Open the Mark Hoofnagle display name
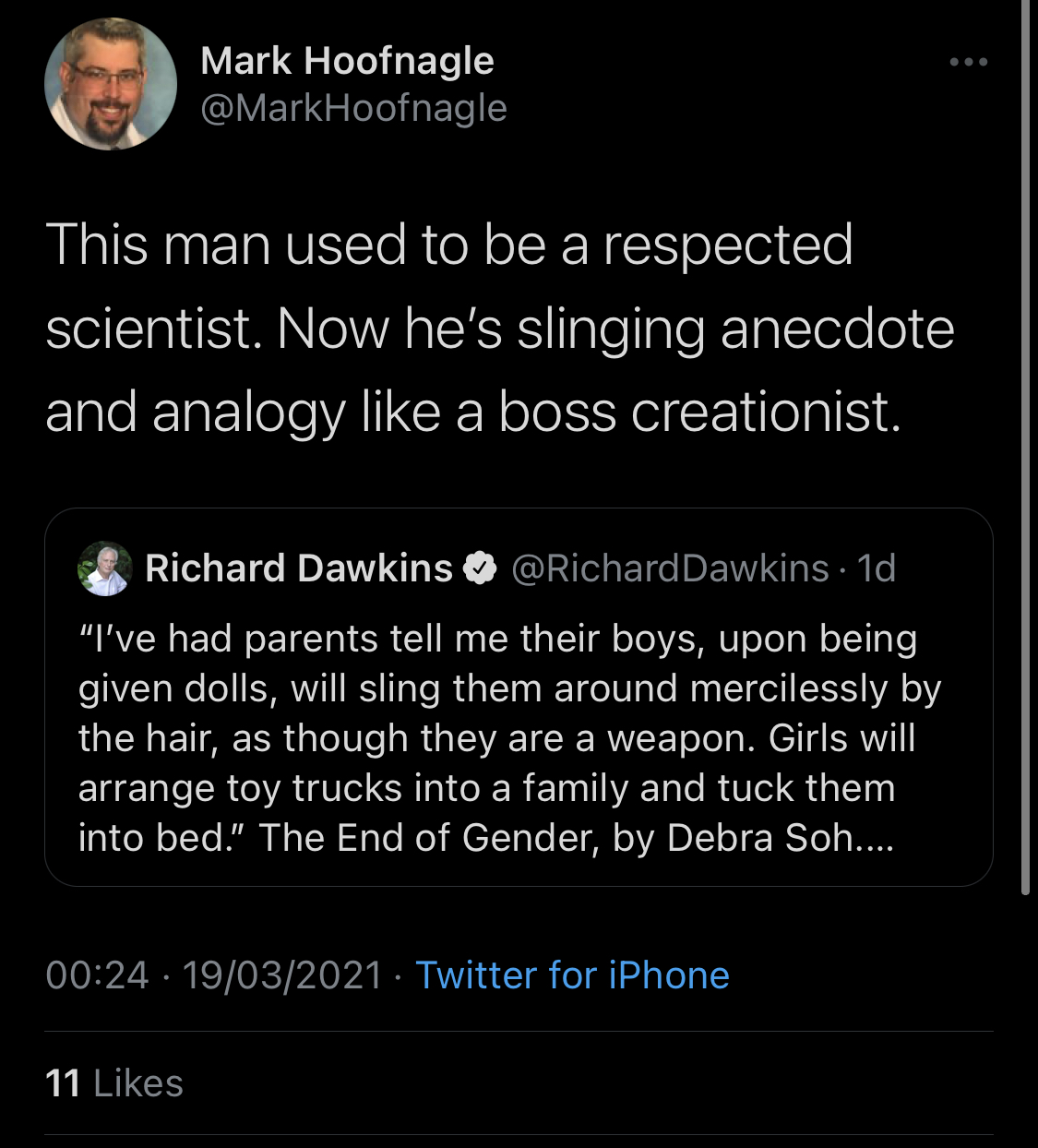 pyautogui.click(x=347, y=61)
